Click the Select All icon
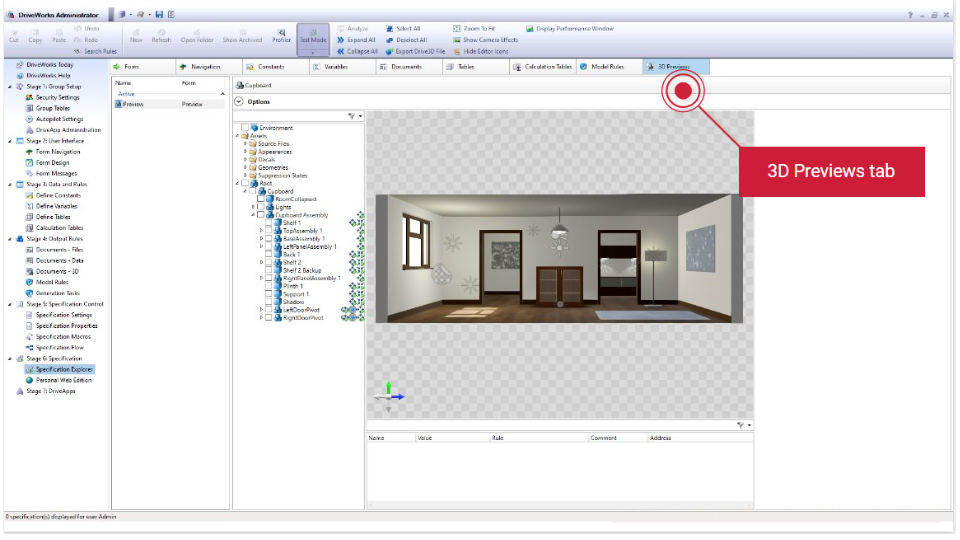The height and width of the screenshot is (540, 960). (x=390, y=29)
